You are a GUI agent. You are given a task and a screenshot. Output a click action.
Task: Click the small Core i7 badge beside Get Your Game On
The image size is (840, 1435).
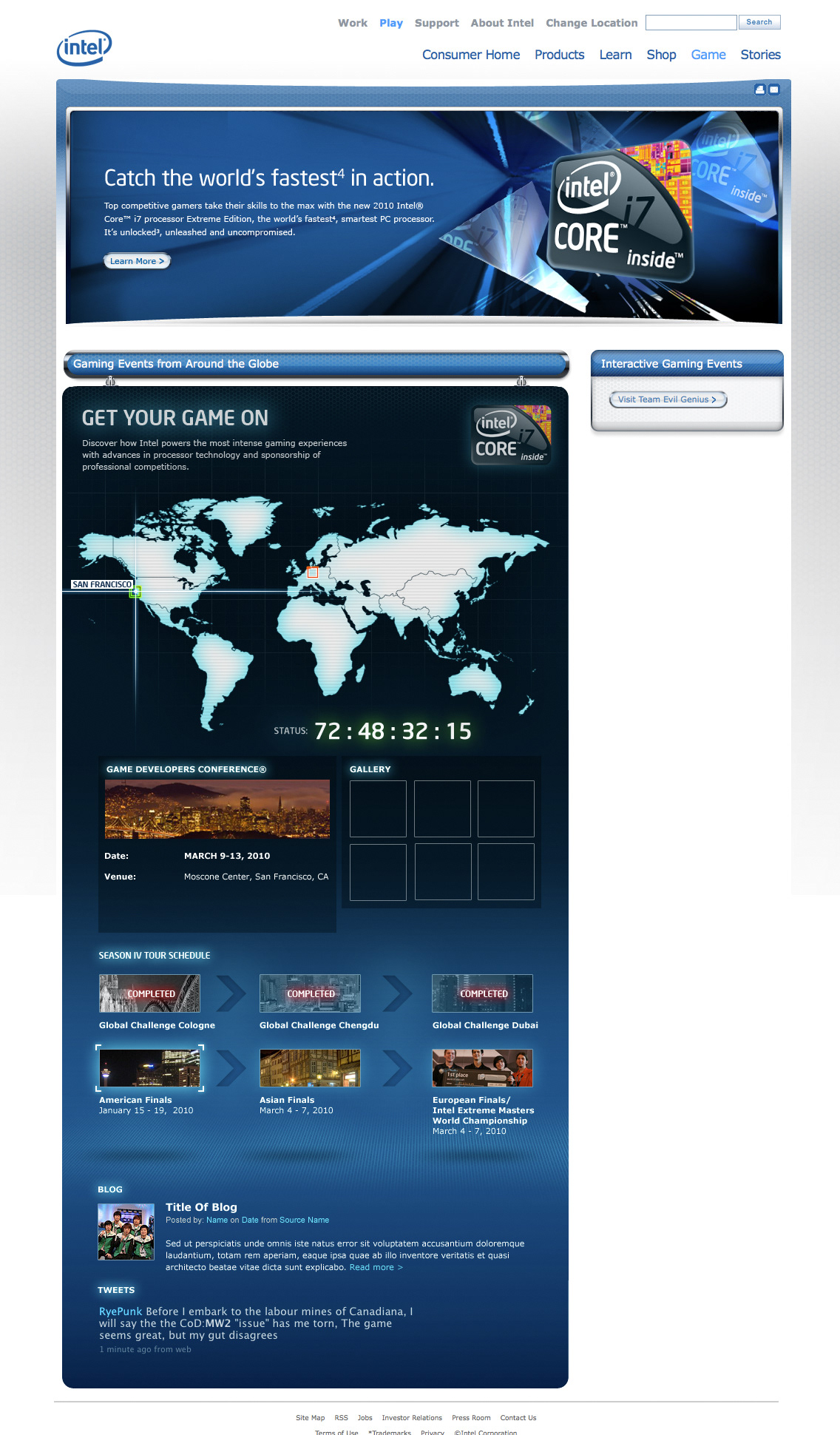coord(512,435)
